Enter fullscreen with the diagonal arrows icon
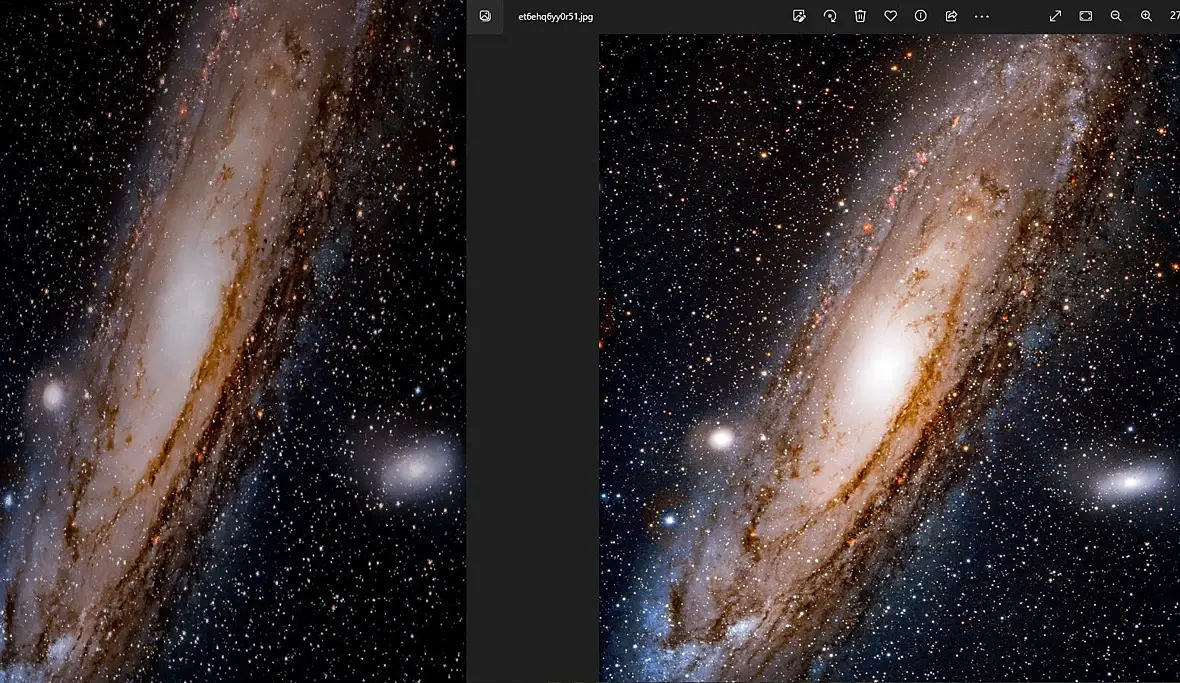 tap(1056, 16)
